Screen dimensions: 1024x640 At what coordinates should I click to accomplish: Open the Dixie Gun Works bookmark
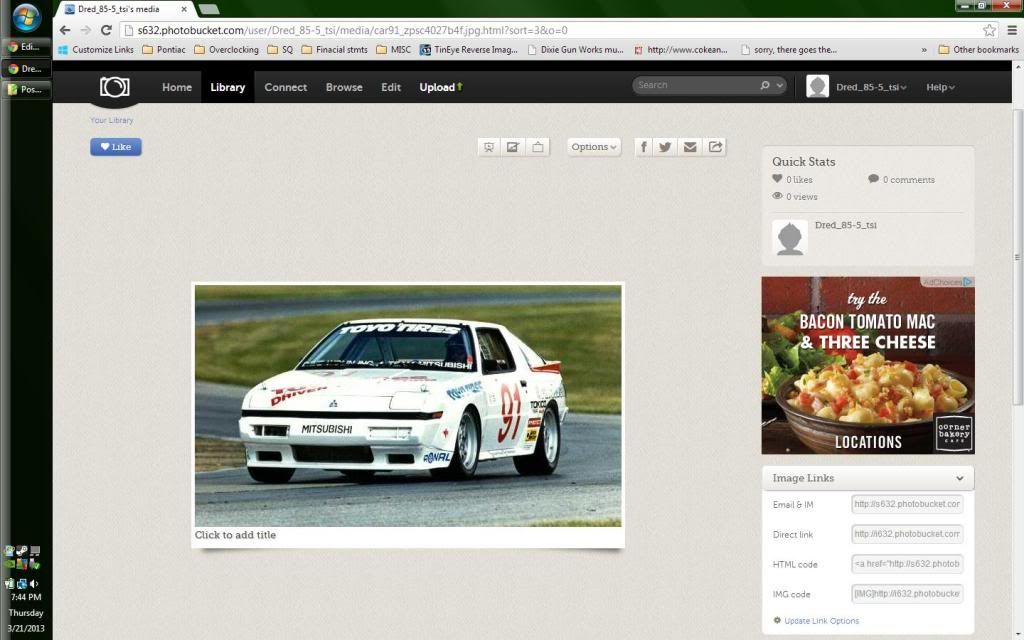(575, 50)
